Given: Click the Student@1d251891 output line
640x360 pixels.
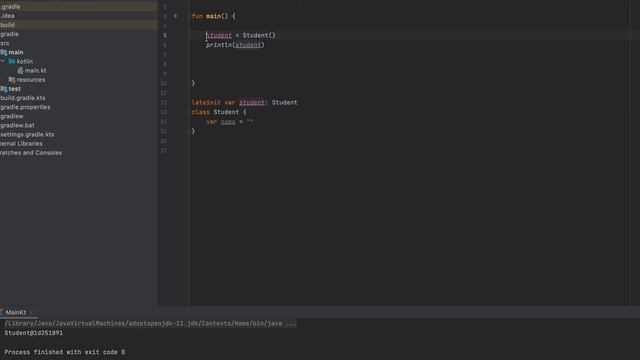Looking at the screenshot, I should (34, 333).
